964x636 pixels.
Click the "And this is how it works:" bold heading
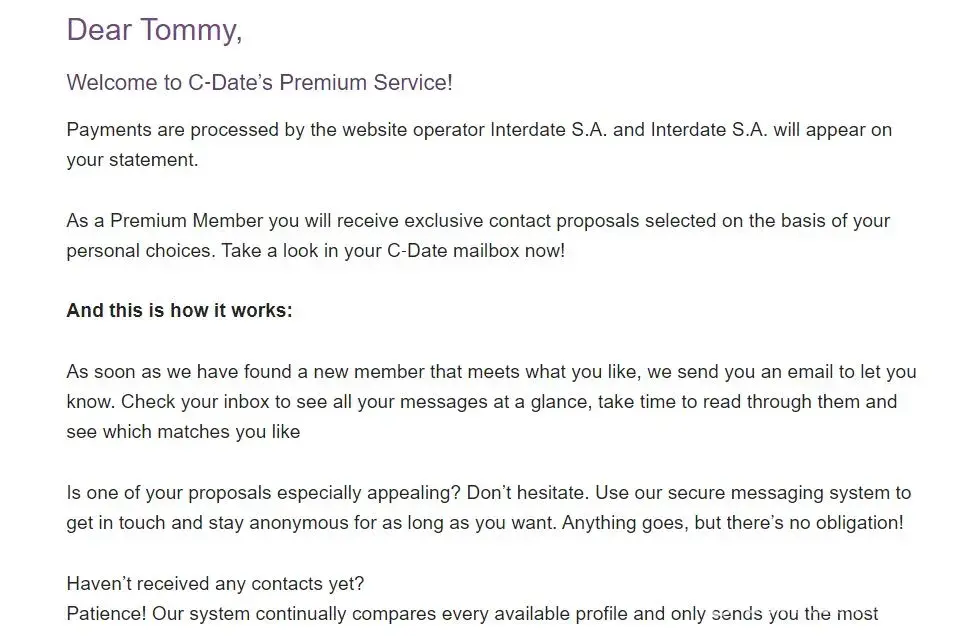(179, 310)
